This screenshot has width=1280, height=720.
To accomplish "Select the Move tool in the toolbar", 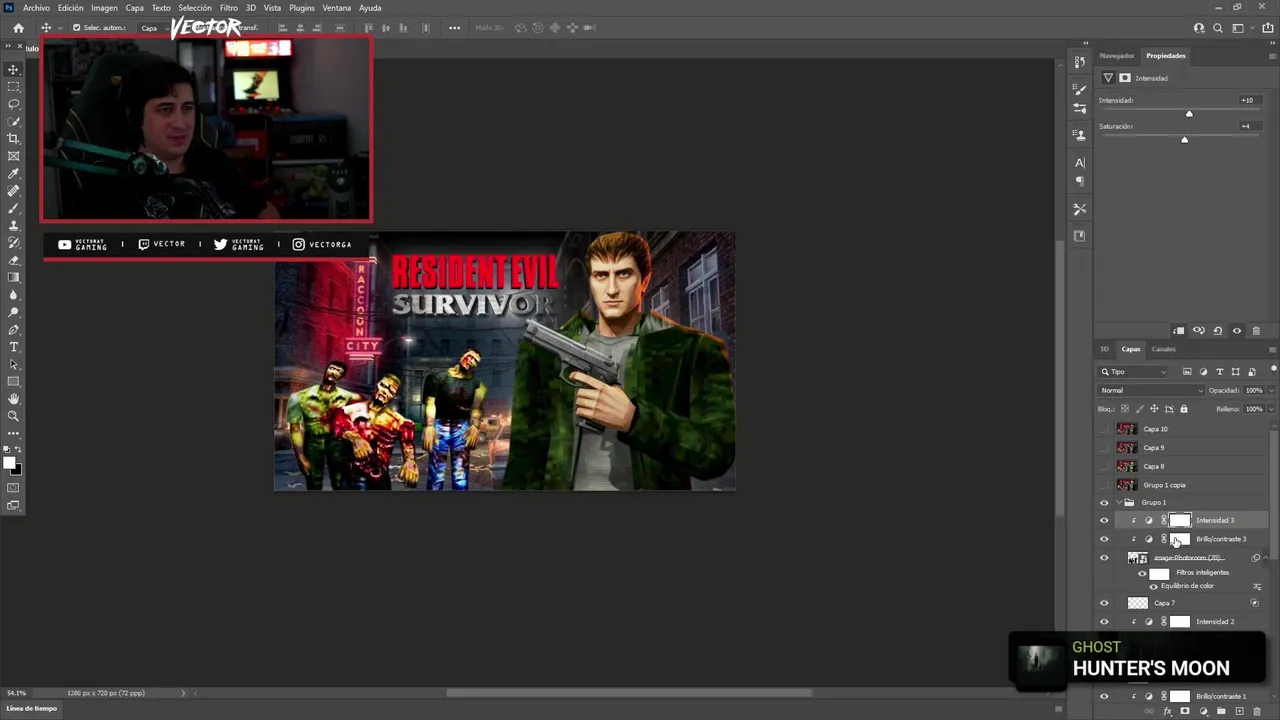I will (14, 69).
